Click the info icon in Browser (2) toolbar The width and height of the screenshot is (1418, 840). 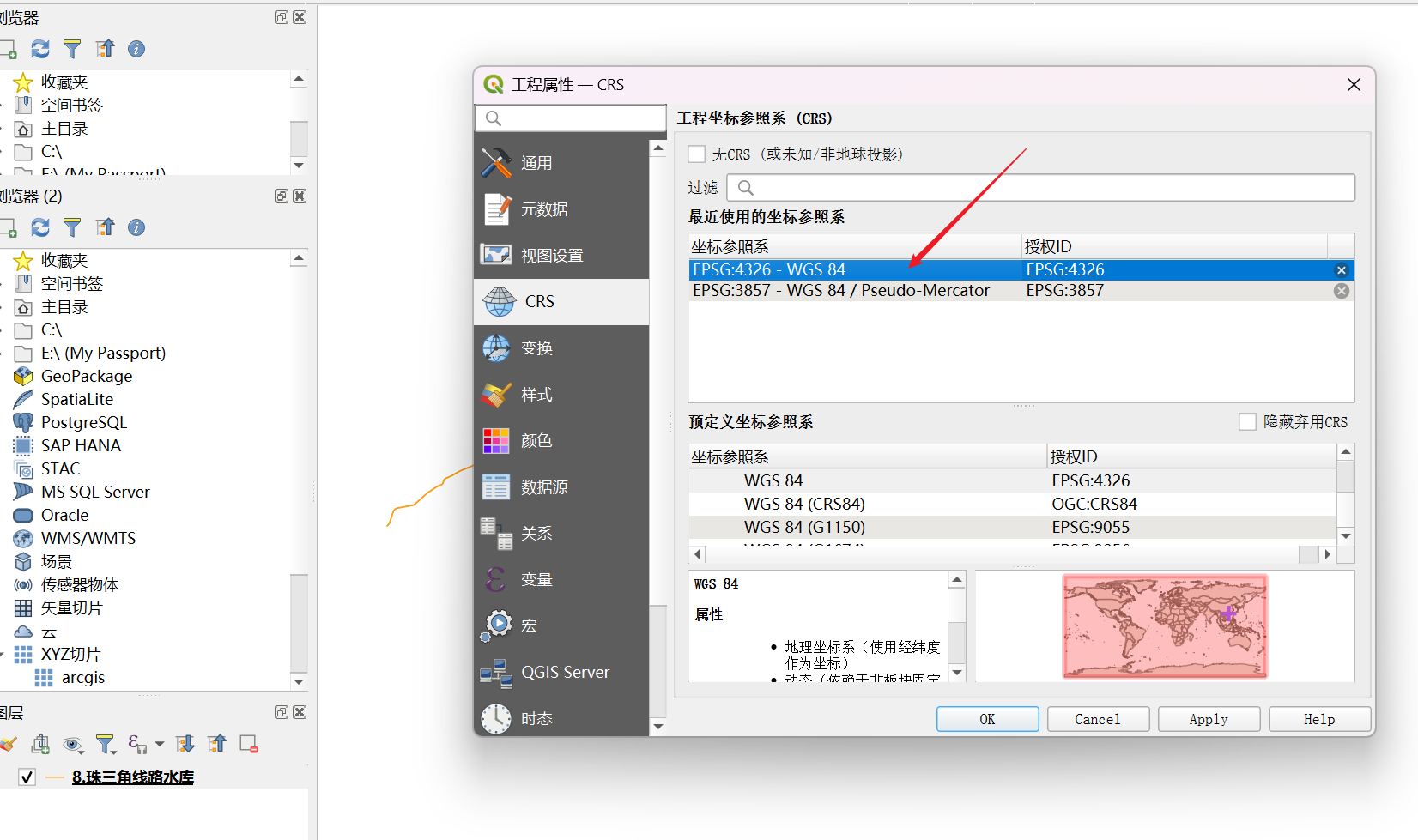[136, 227]
